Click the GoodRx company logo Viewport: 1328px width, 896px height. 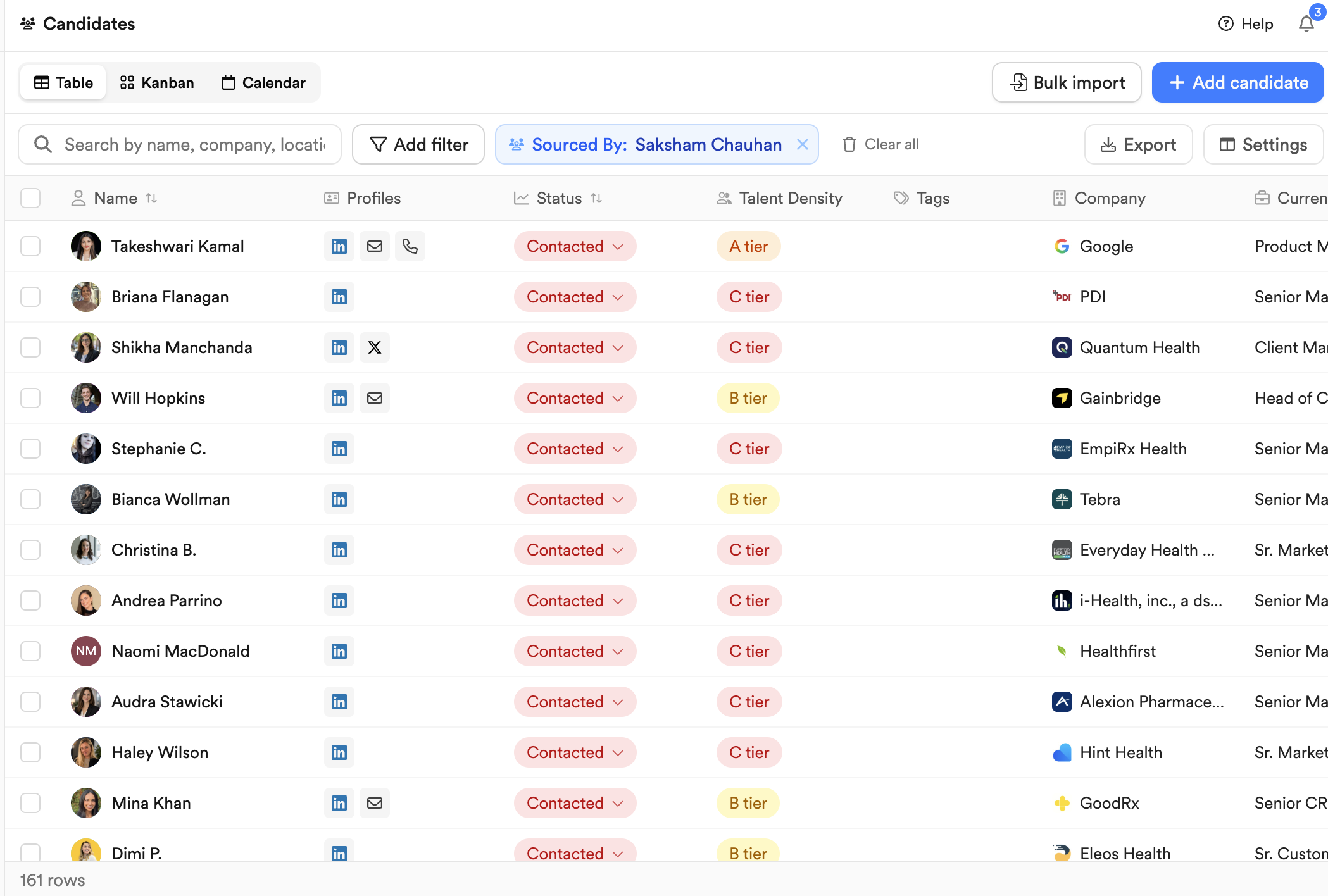1062,803
